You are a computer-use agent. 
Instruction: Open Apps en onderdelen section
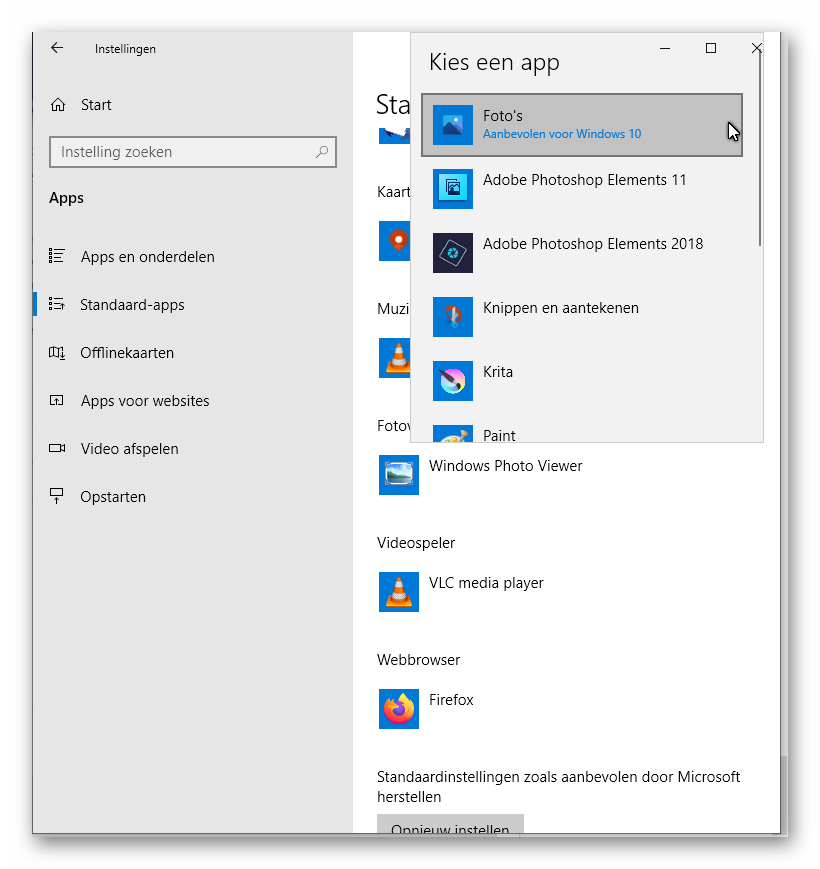pos(147,257)
